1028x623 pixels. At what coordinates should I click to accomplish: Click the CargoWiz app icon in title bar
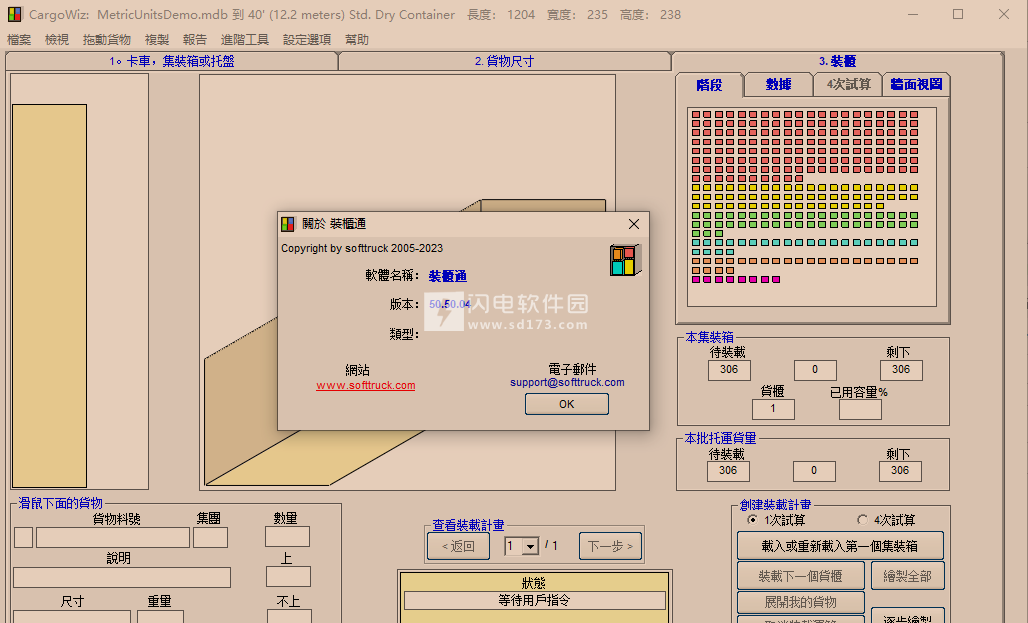tap(14, 14)
